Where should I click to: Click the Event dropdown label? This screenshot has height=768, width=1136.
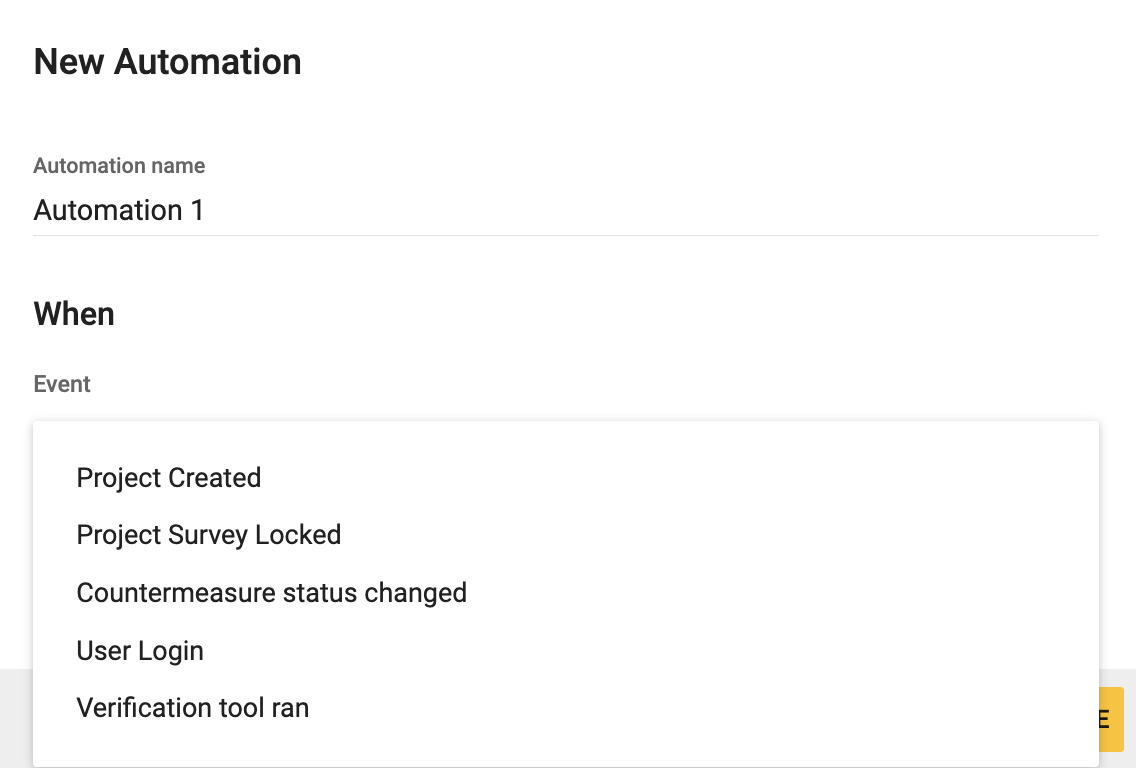[62, 384]
